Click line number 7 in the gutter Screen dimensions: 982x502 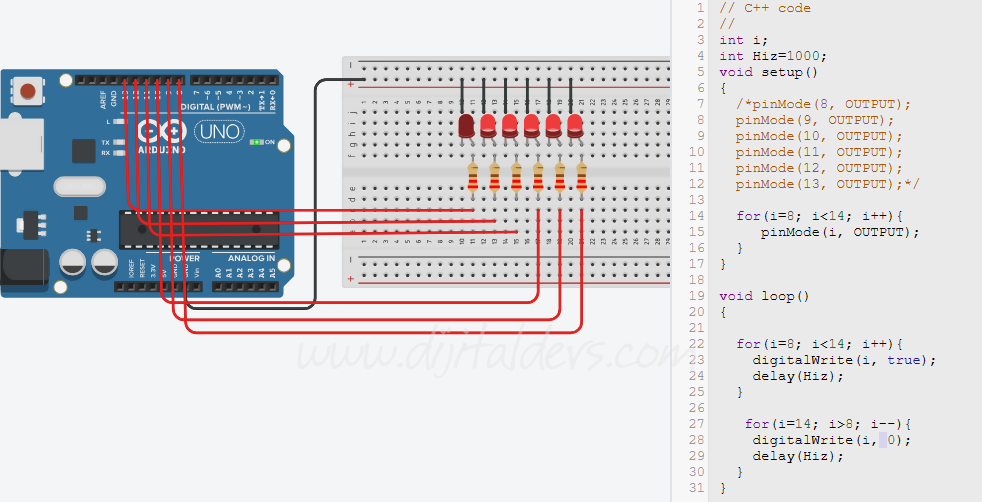click(701, 104)
